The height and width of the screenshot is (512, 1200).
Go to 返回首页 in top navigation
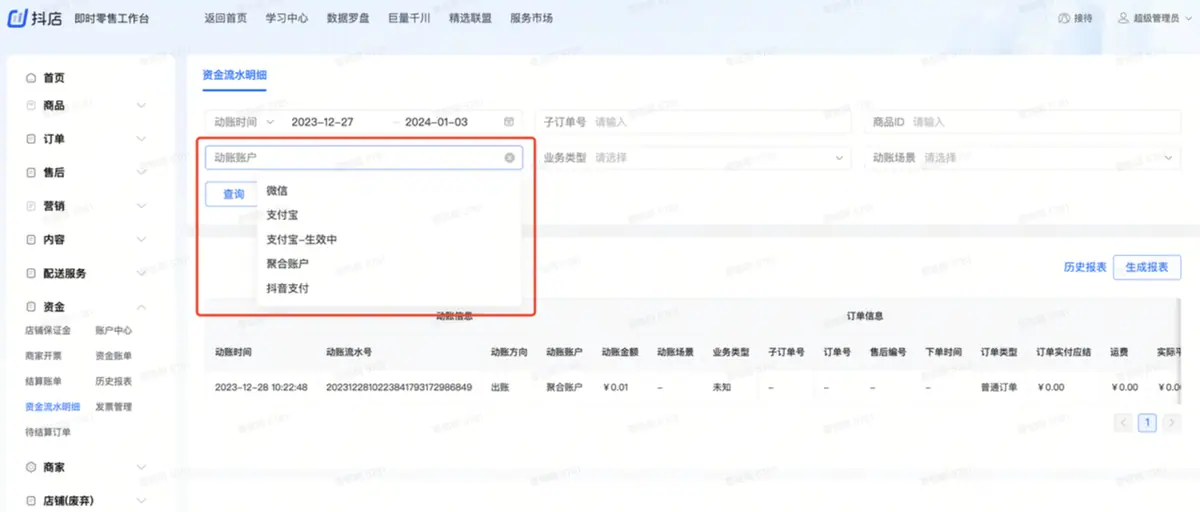pos(225,18)
